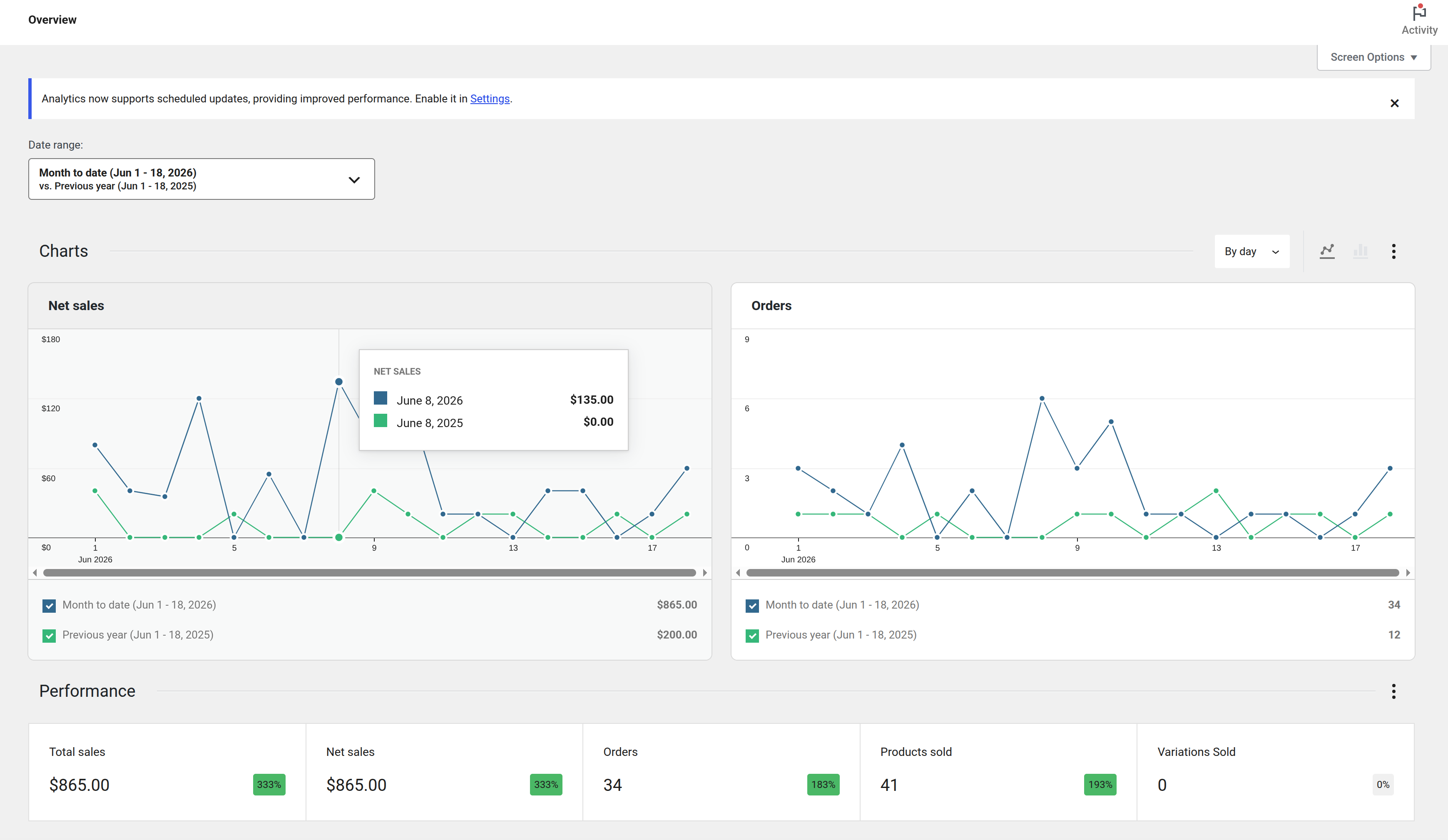Open Charts section options menu

click(1393, 251)
